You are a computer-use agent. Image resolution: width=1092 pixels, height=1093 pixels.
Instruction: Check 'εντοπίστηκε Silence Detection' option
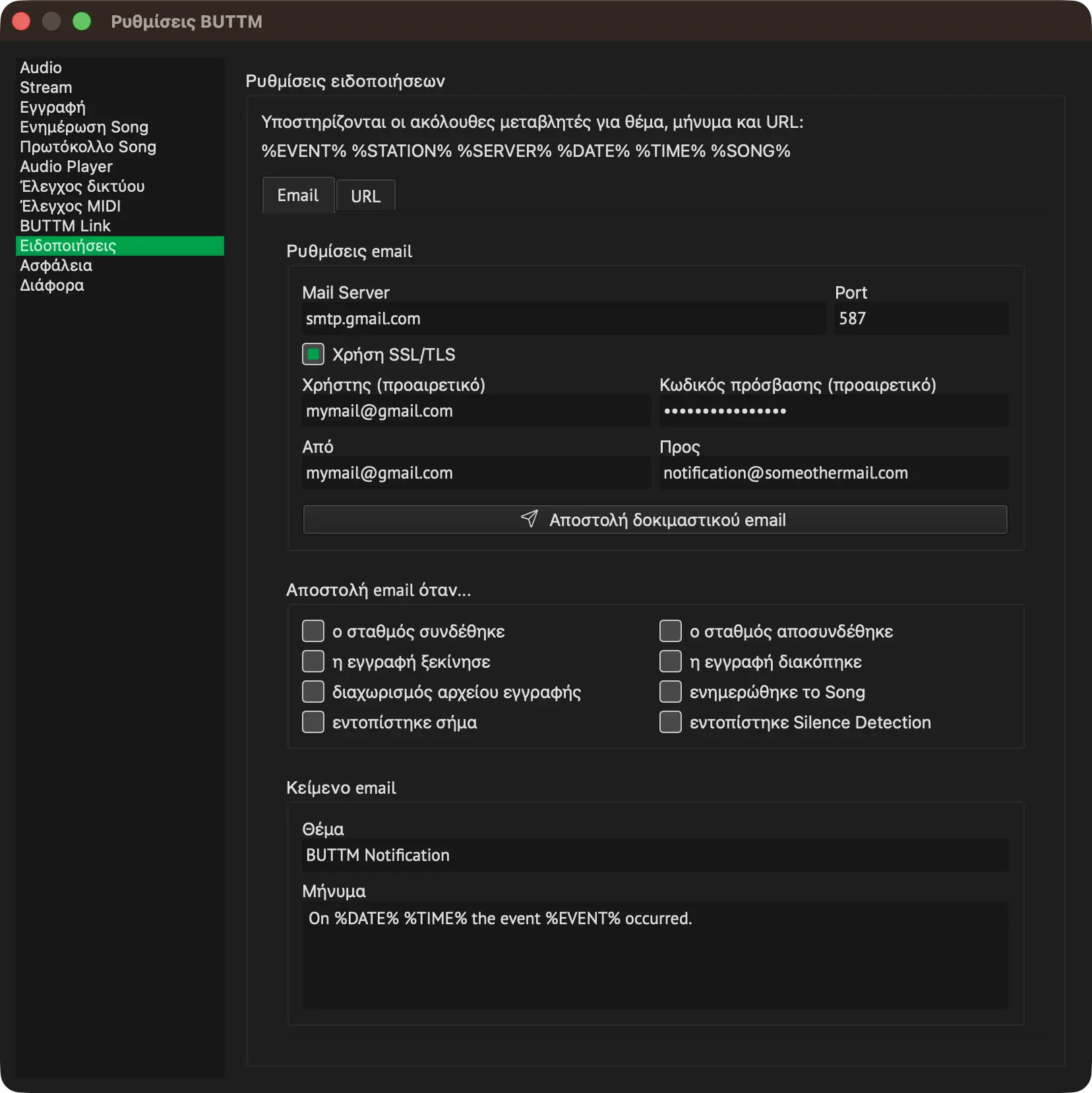tap(671, 722)
